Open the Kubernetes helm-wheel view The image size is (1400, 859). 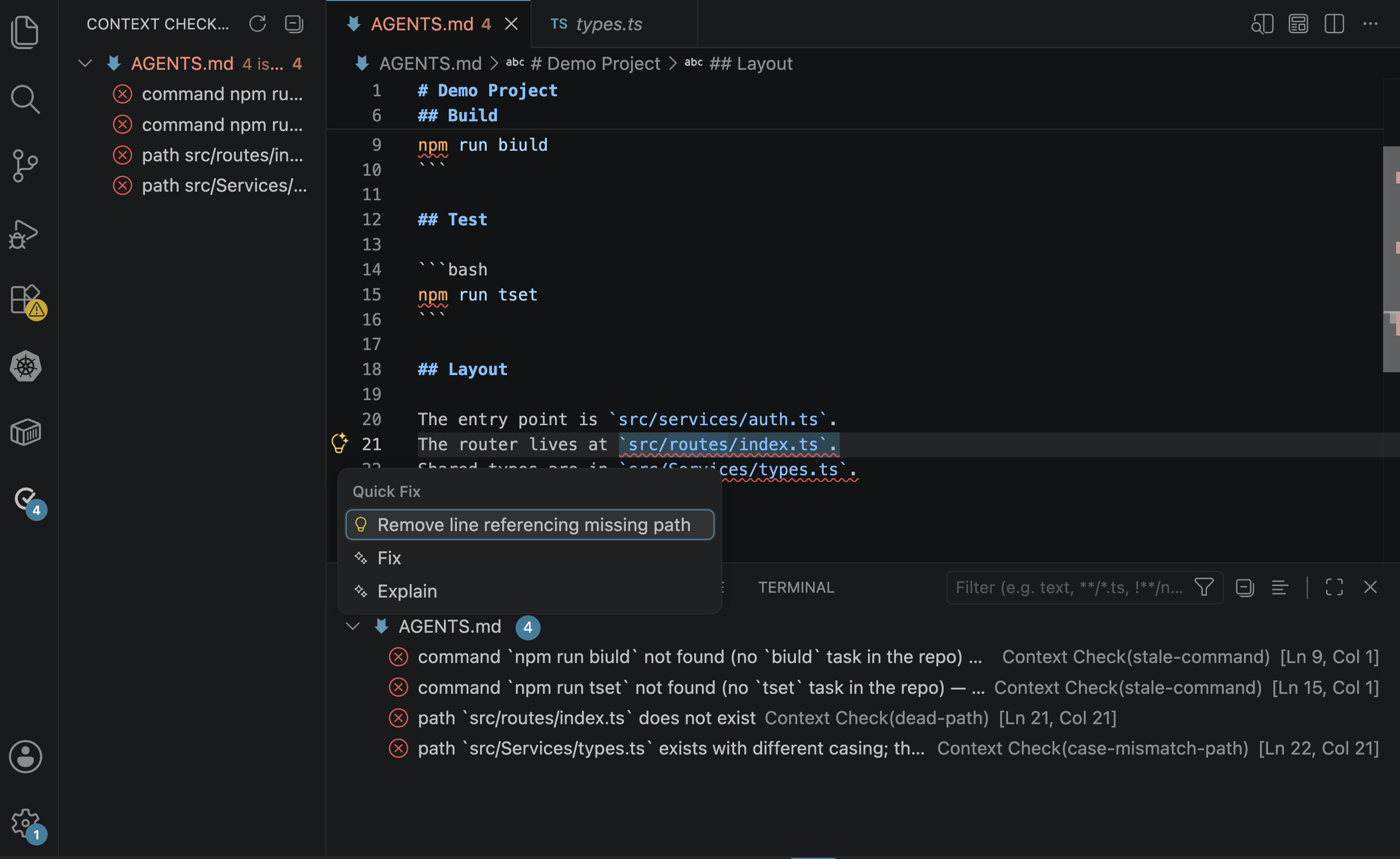pos(25,366)
